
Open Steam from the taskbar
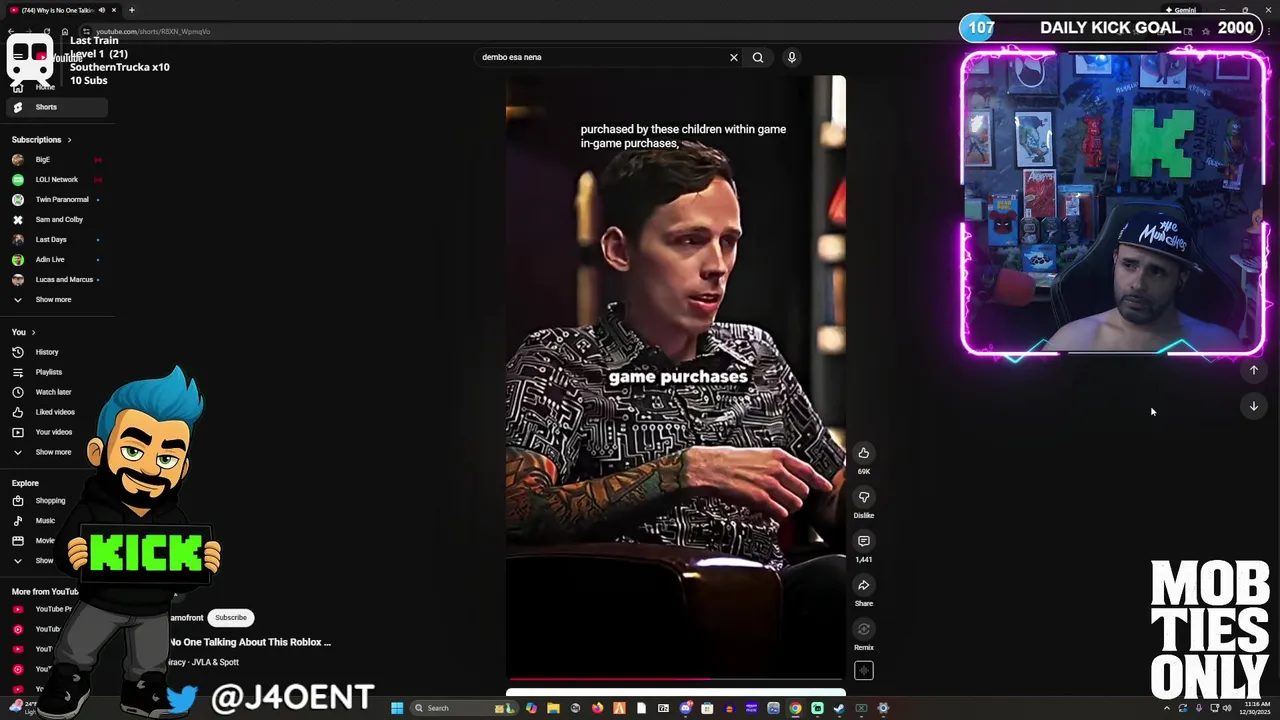pyautogui.click(x=839, y=708)
